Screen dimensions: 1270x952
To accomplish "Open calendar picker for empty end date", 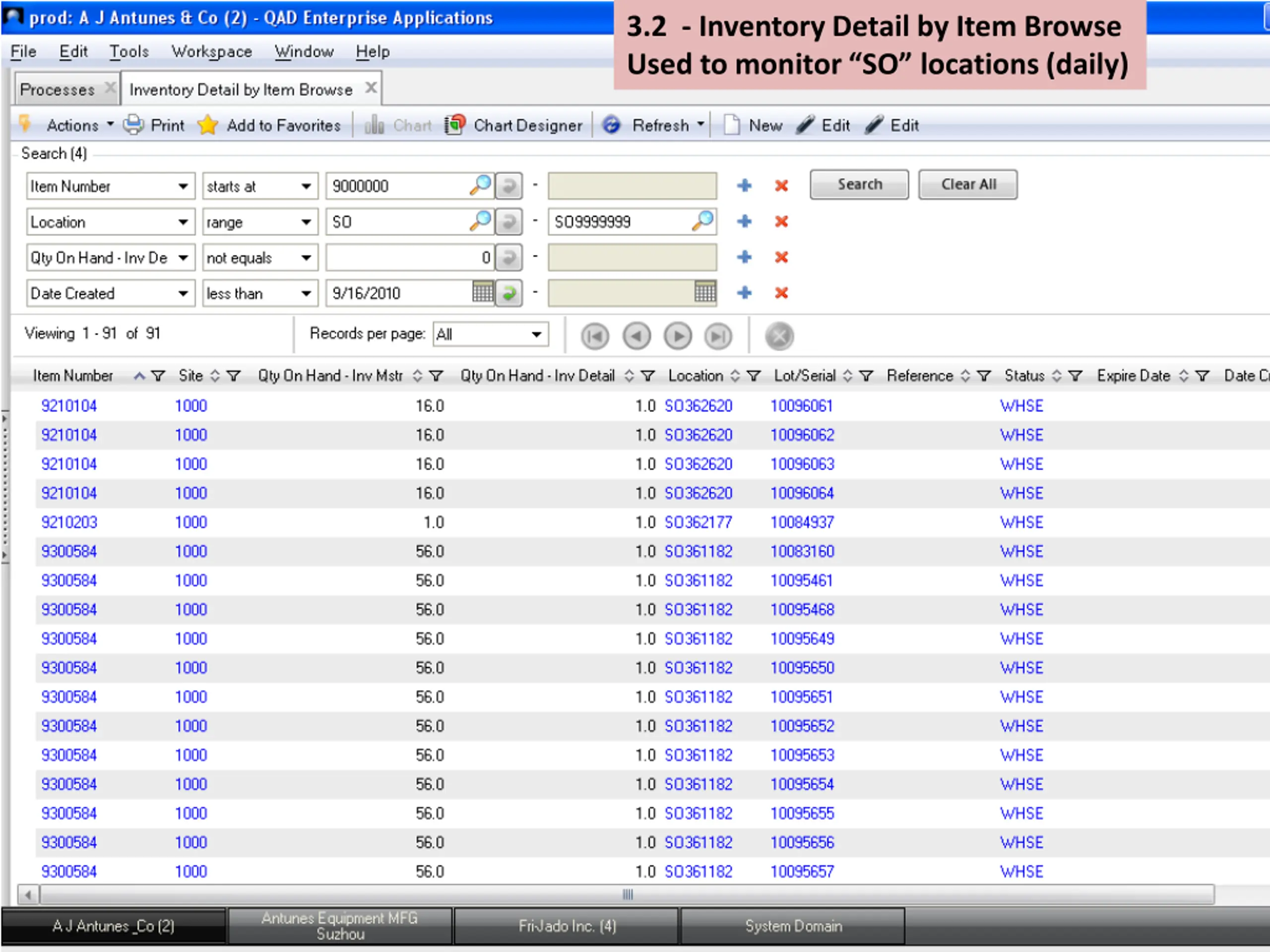I will point(704,293).
